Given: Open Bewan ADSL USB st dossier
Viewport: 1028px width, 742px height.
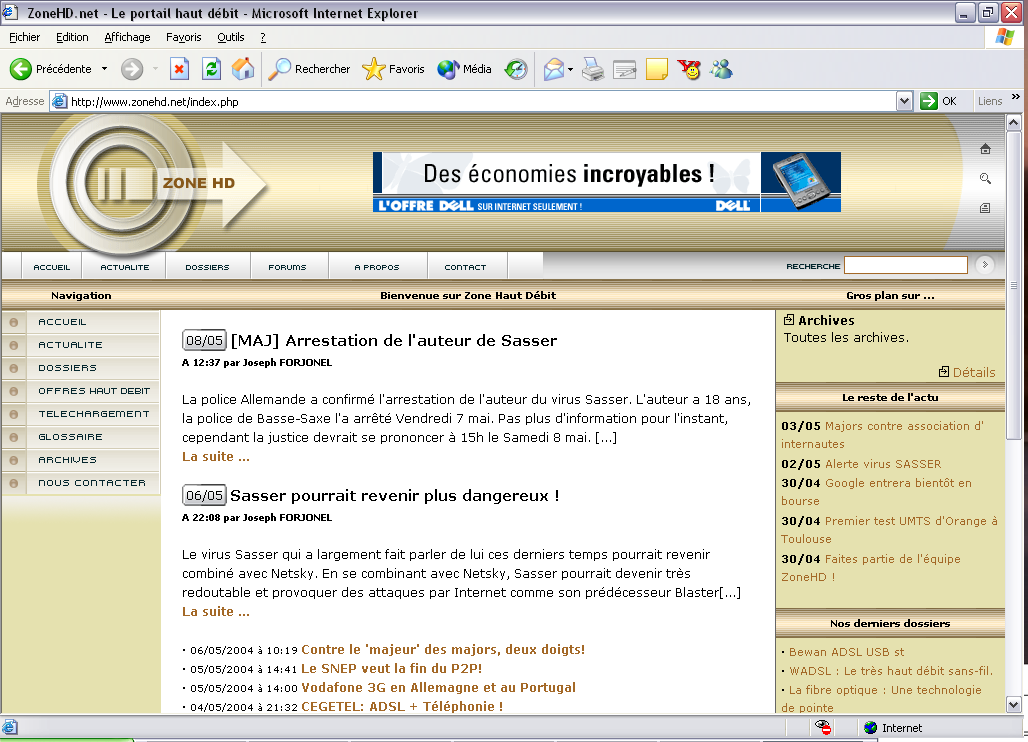Looking at the screenshot, I should 846,652.
